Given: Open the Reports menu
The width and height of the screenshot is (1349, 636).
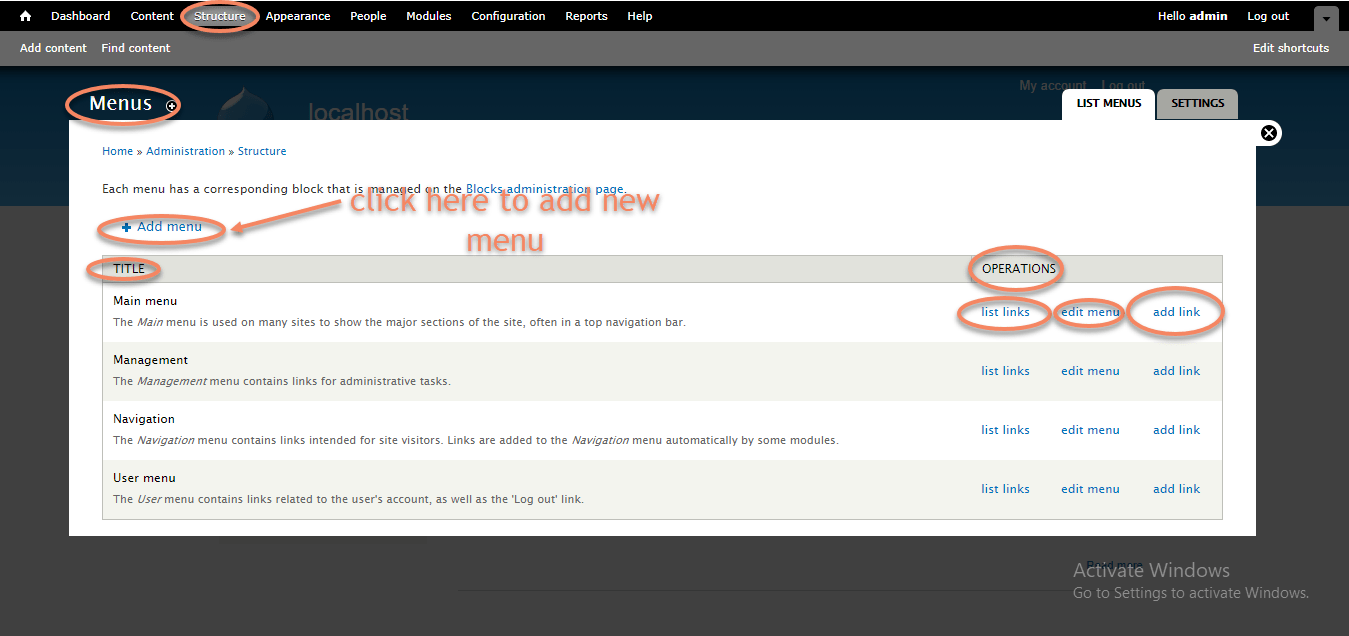Looking at the screenshot, I should click(586, 16).
